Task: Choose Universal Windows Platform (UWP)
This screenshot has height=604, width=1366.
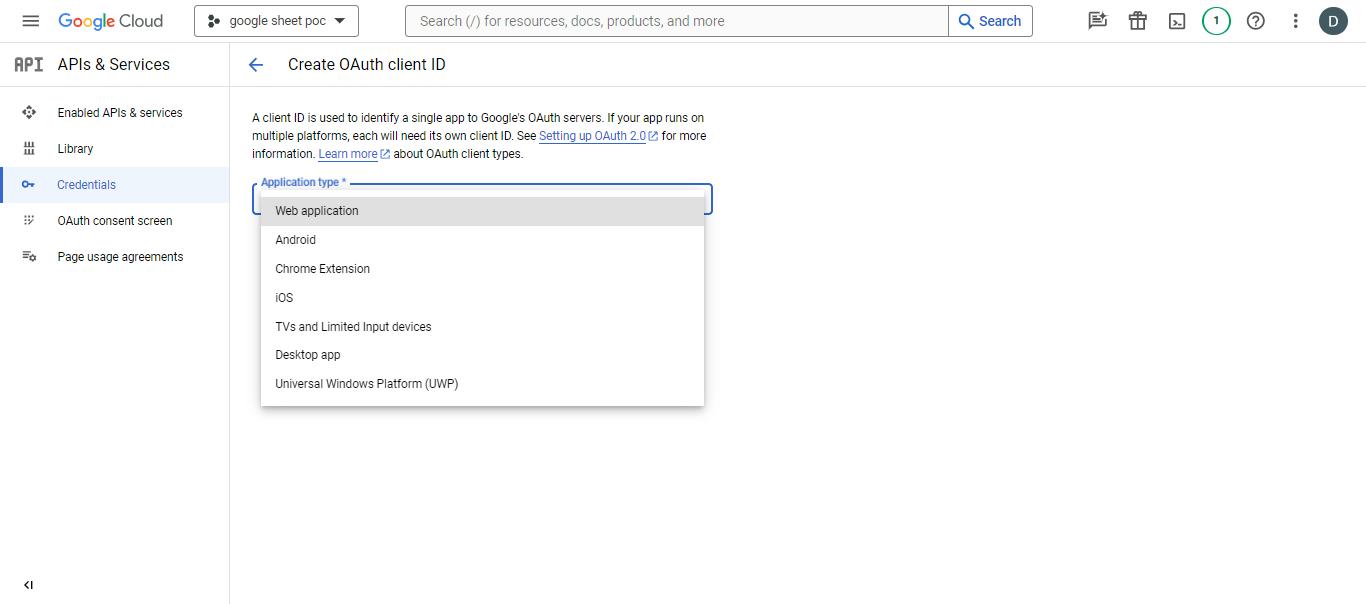Action: tap(482, 384)
